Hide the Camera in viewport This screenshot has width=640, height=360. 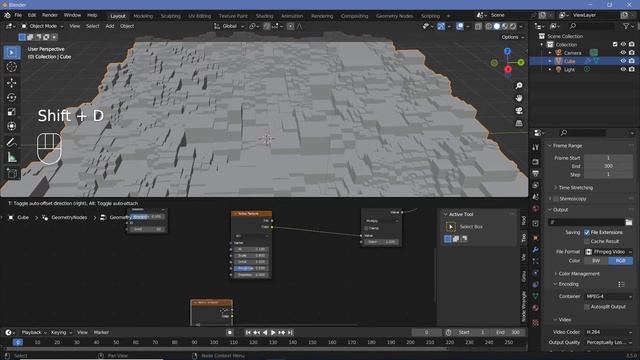(x=623, y=53)
